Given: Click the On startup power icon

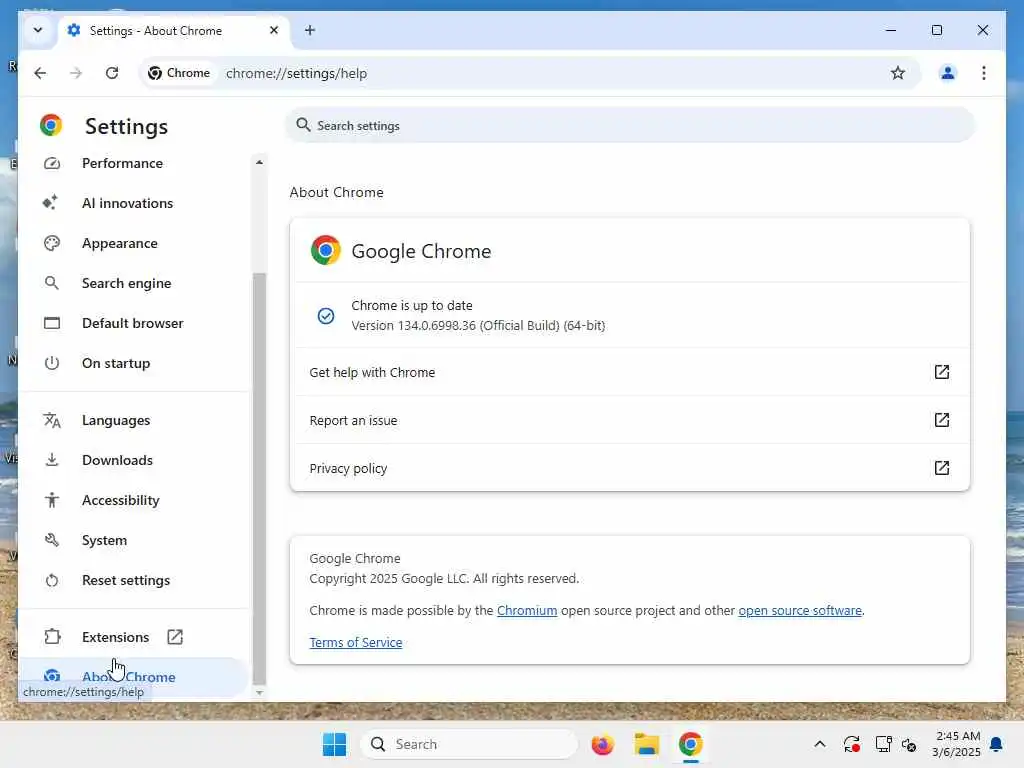Looking at the screenshot, I should coord(52,363).
